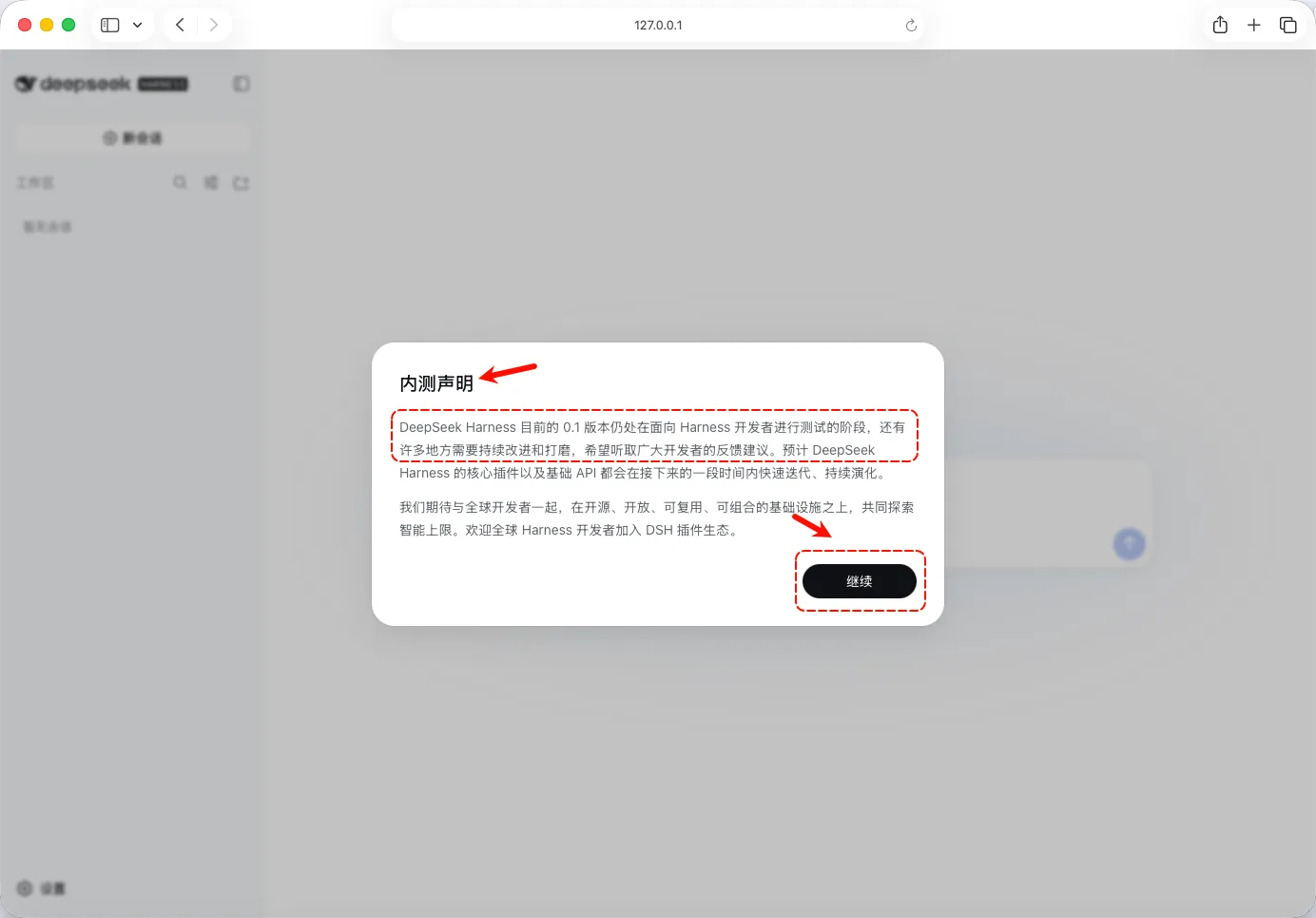Viewport: 1316px width, 918px height.
Task: Open the Safari Share icon
Action: 1220,25
